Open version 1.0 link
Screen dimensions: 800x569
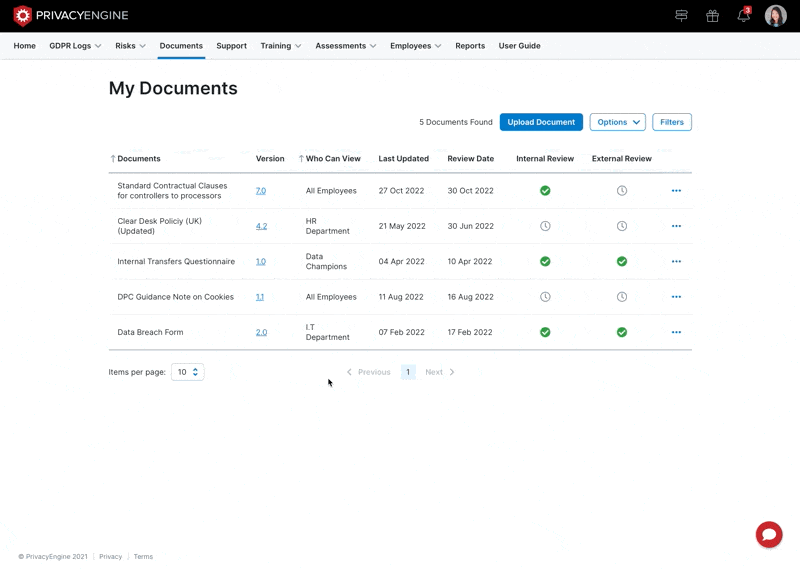(261, 261)
